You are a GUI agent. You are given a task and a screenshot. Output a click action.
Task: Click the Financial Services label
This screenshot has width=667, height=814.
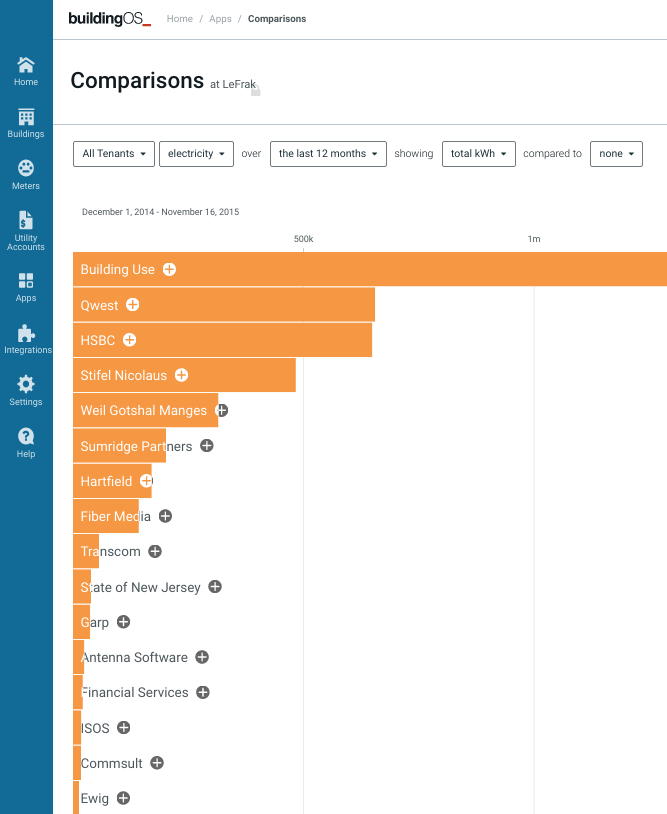tap(134, 693)
